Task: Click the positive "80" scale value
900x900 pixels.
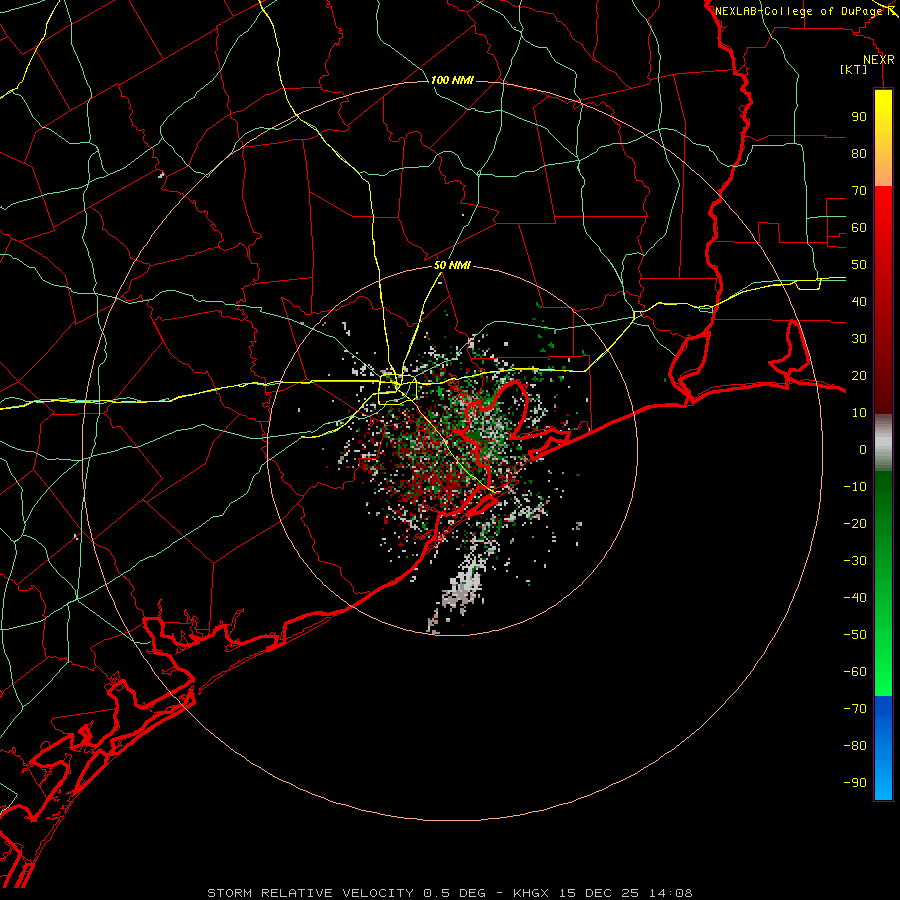Action: [x=859, y=154]
